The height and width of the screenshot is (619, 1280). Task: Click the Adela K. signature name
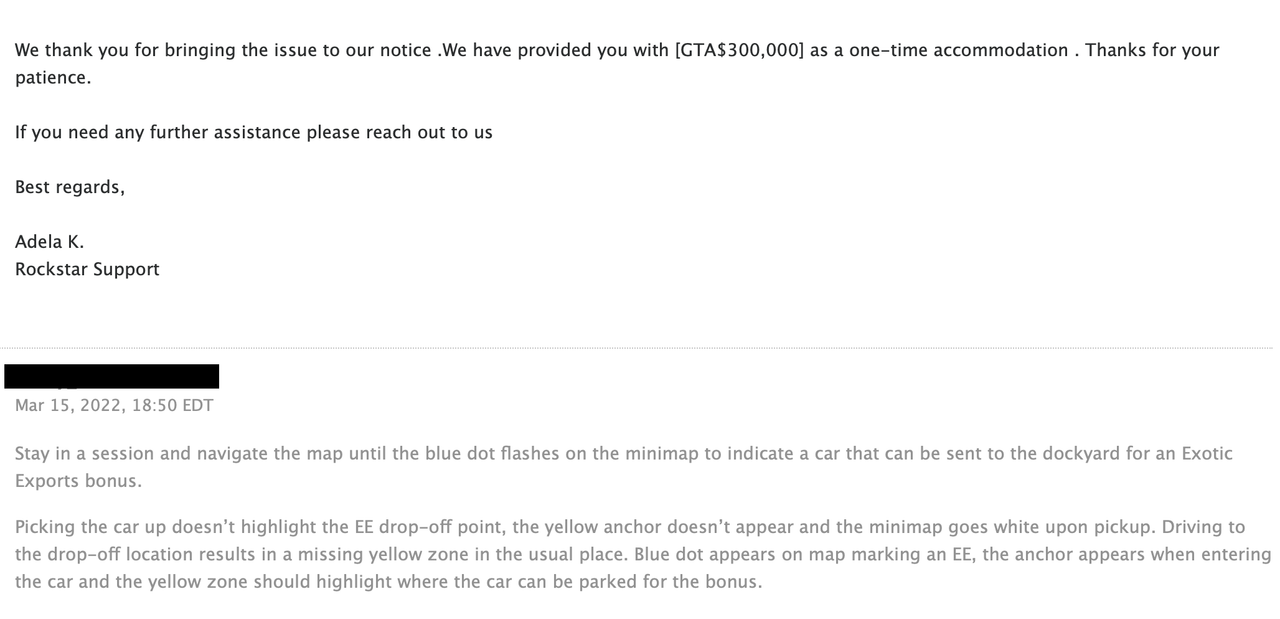(x=50, y=242)
